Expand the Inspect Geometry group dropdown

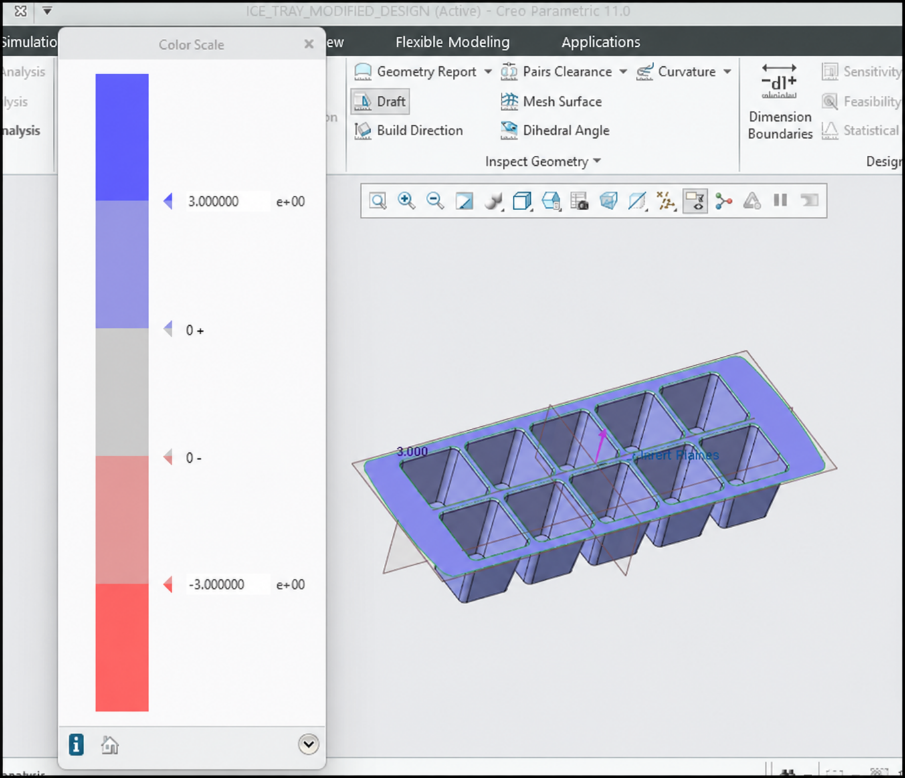coord(543,162)
